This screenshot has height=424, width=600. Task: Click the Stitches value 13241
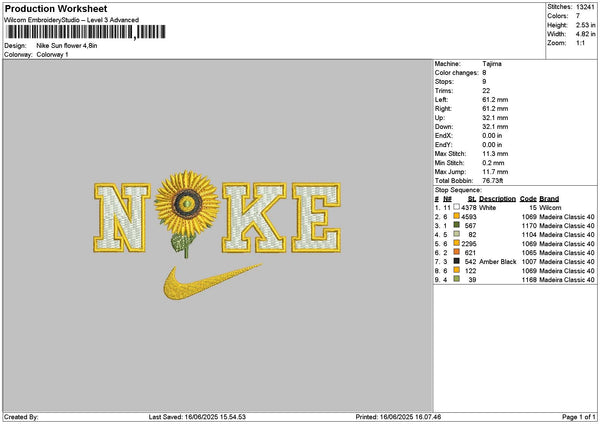585,7
